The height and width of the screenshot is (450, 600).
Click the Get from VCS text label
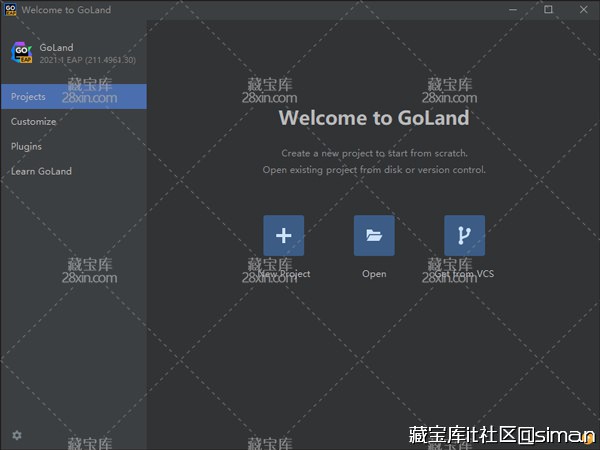point(464,274)
